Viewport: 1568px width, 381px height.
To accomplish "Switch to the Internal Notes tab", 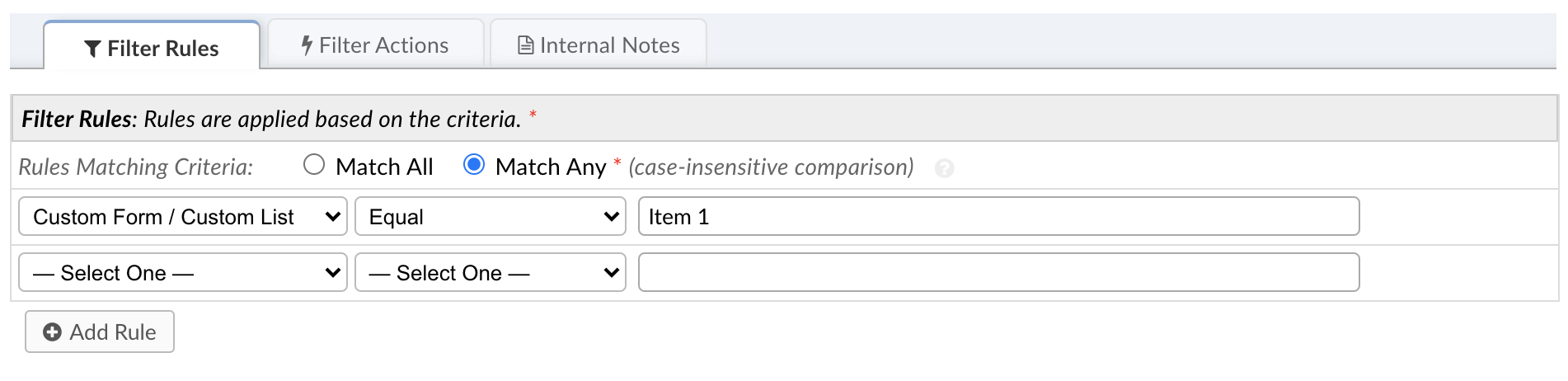I will click(x=599, y=45).
